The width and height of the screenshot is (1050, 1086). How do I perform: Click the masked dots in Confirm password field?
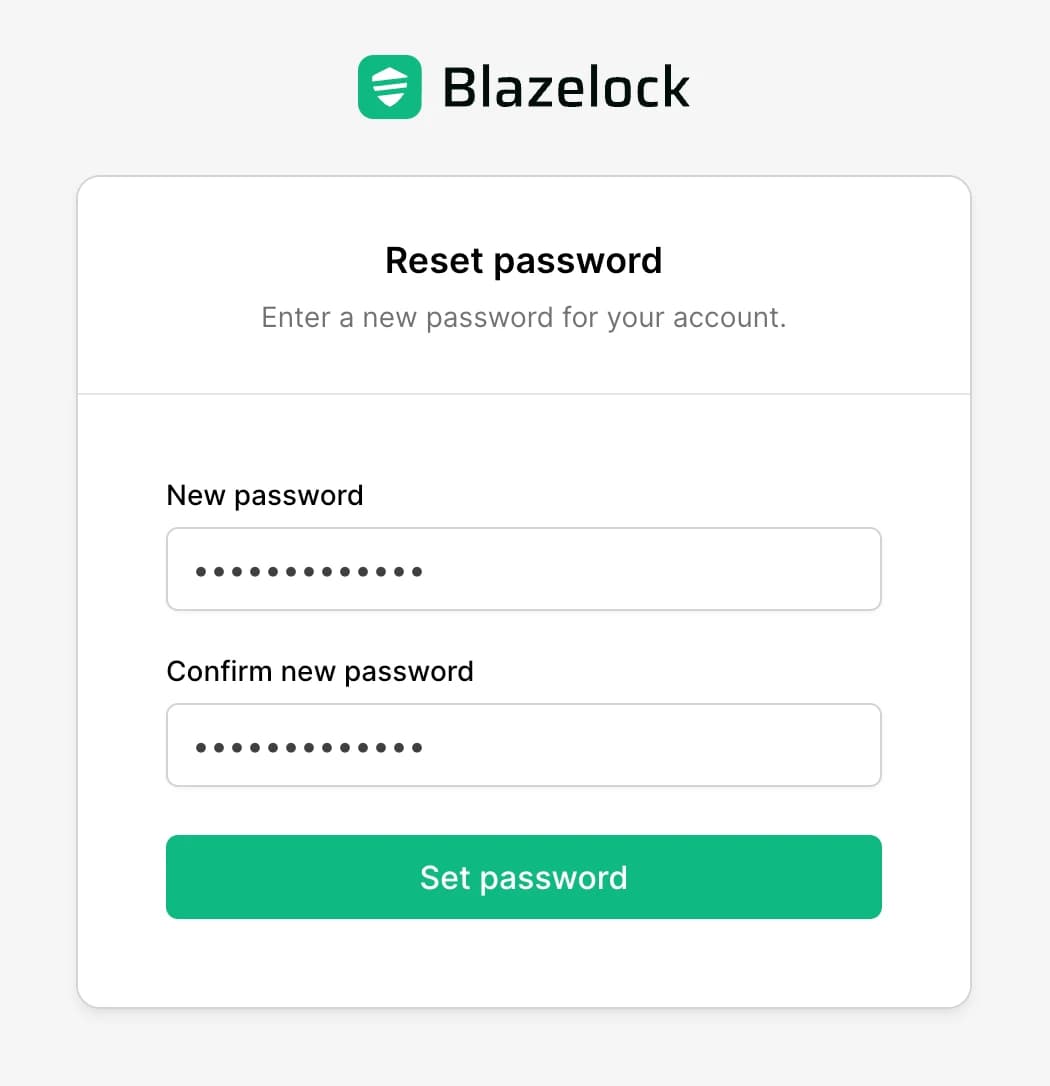pos(307,744)
